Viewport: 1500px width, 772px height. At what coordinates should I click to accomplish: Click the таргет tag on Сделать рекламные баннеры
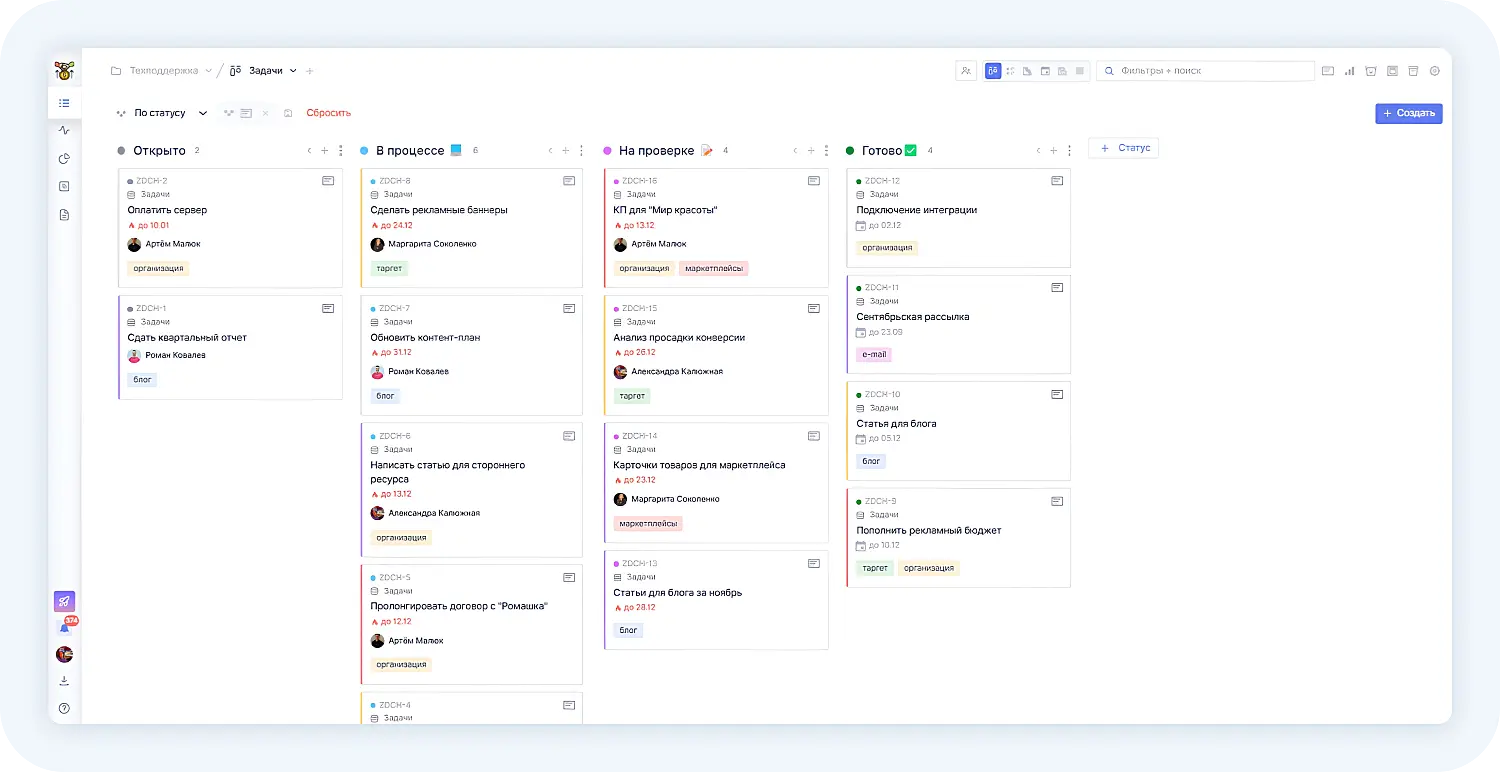390,268
